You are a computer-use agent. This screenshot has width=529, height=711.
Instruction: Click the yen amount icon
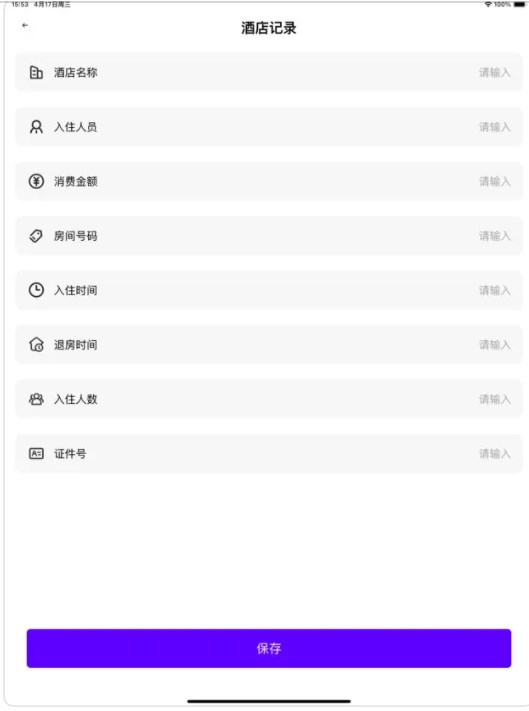tap(36, 181)
